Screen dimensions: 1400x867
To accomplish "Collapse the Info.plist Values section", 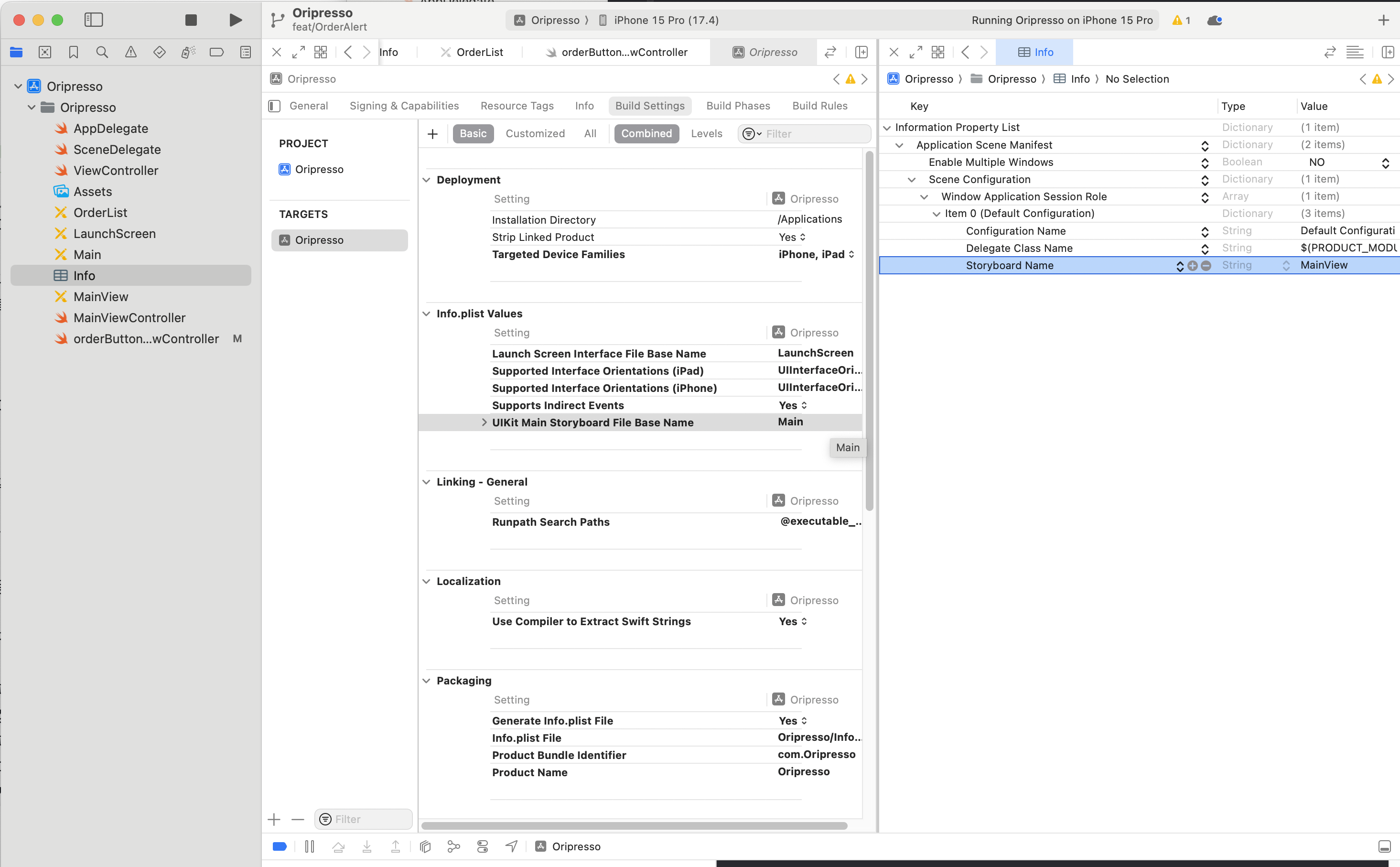I will tap(426, 314).
